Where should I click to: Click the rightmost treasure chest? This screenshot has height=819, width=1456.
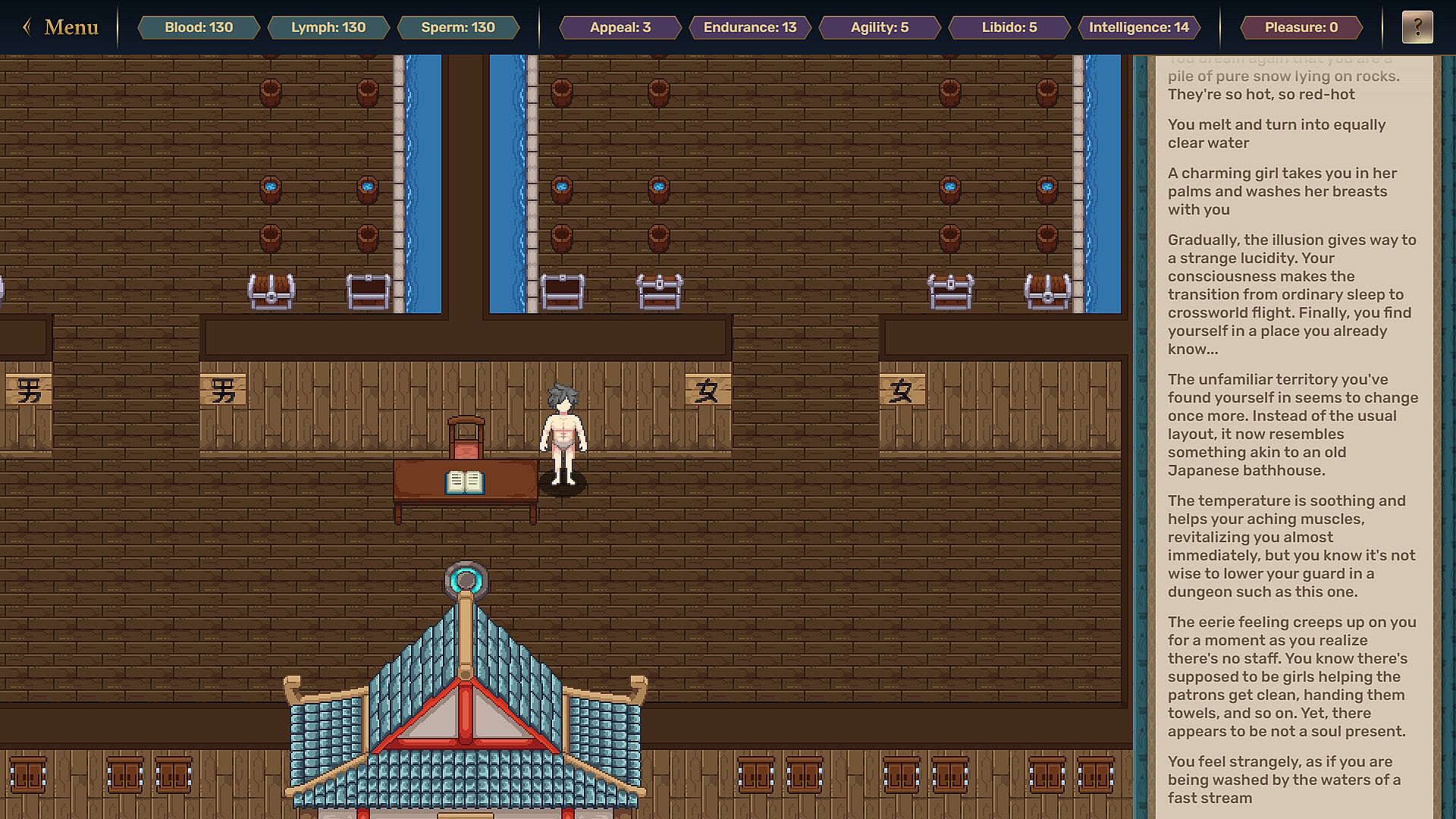(x=1047, y=291)
